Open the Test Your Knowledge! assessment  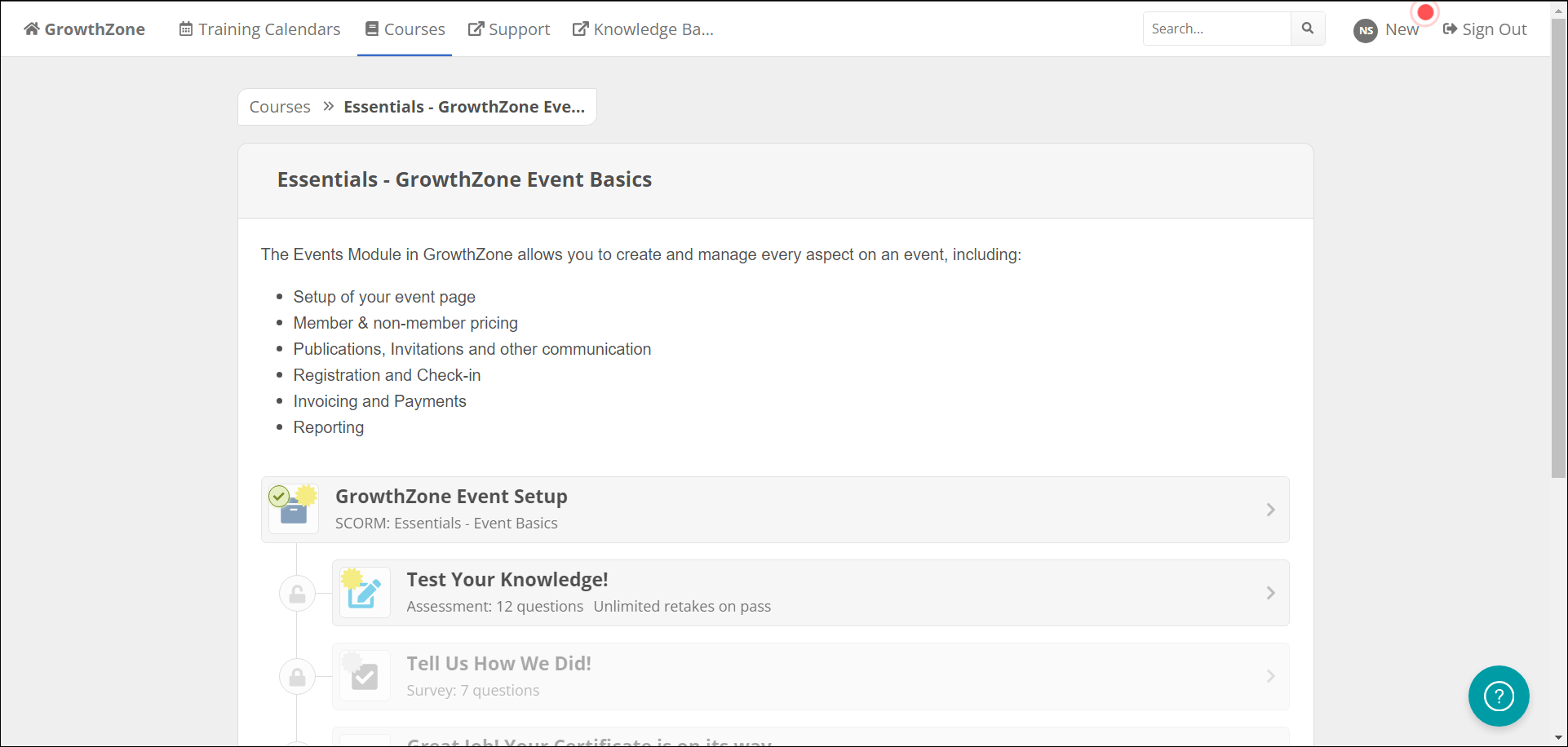point(811,593)
